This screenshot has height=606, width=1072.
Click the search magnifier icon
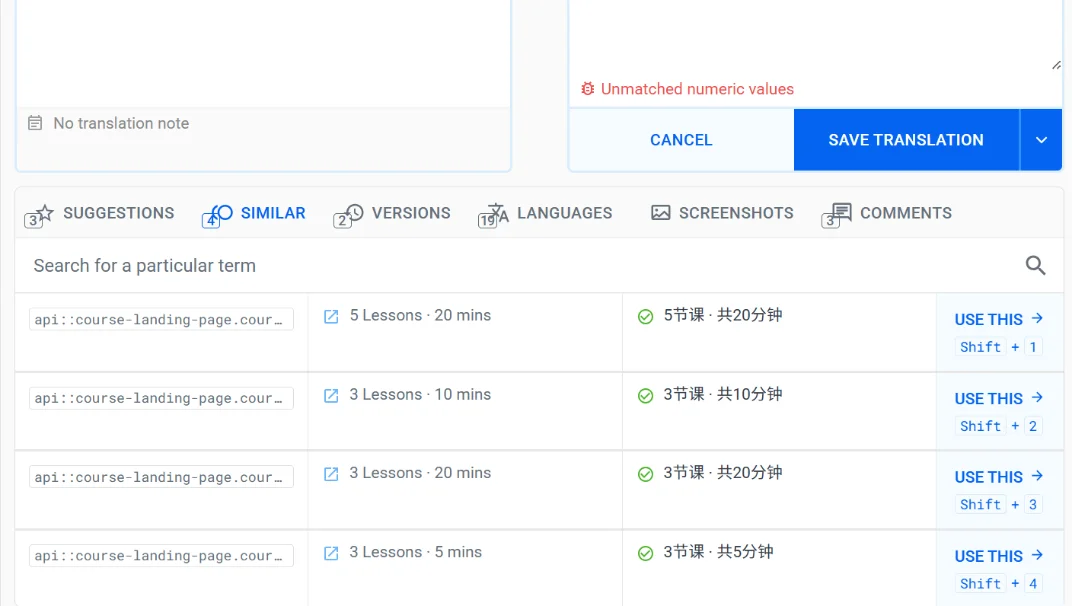click(x=1035, y=265)
